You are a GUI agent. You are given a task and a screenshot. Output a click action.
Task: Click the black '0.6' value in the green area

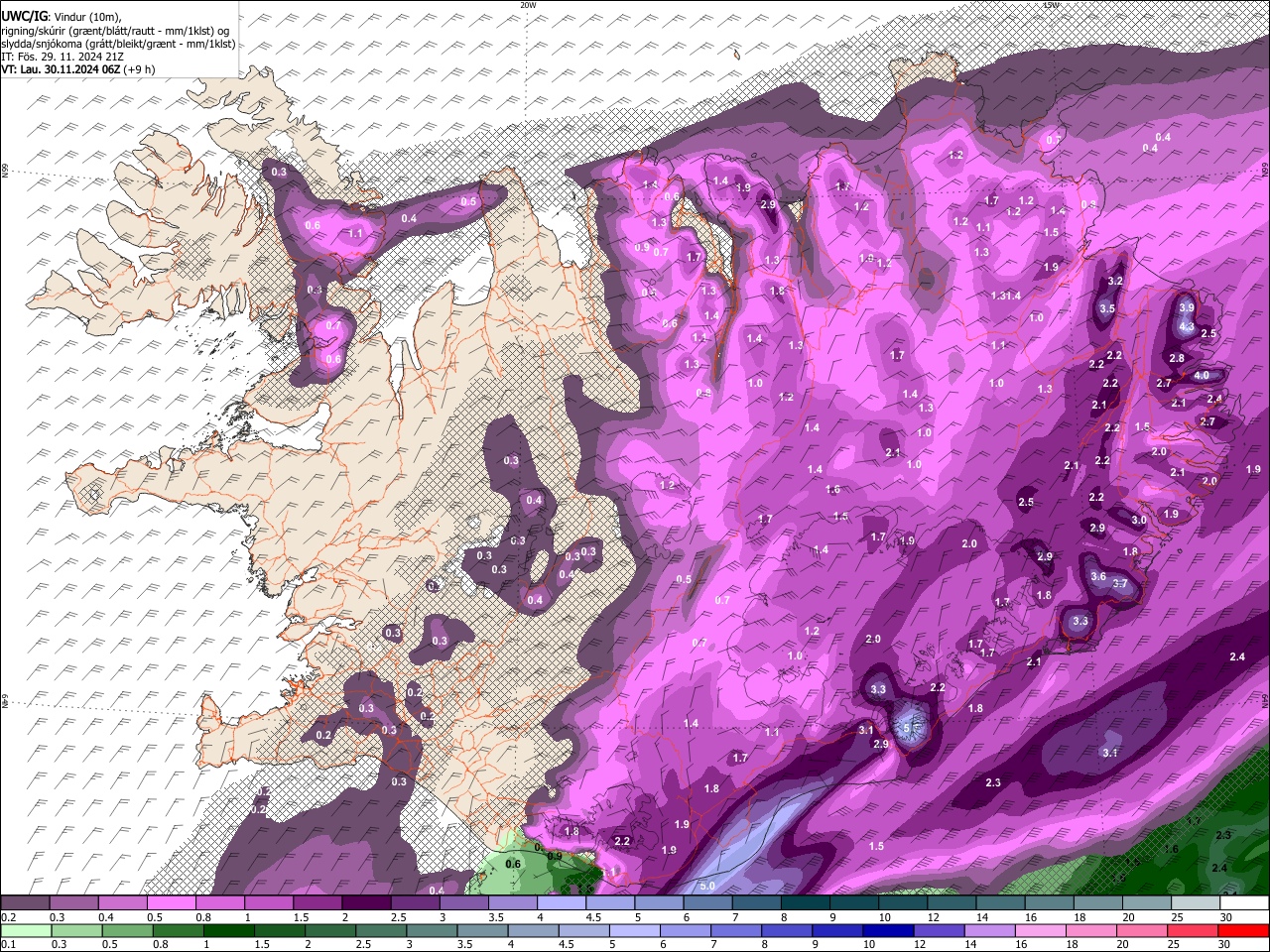pos(513,864)
